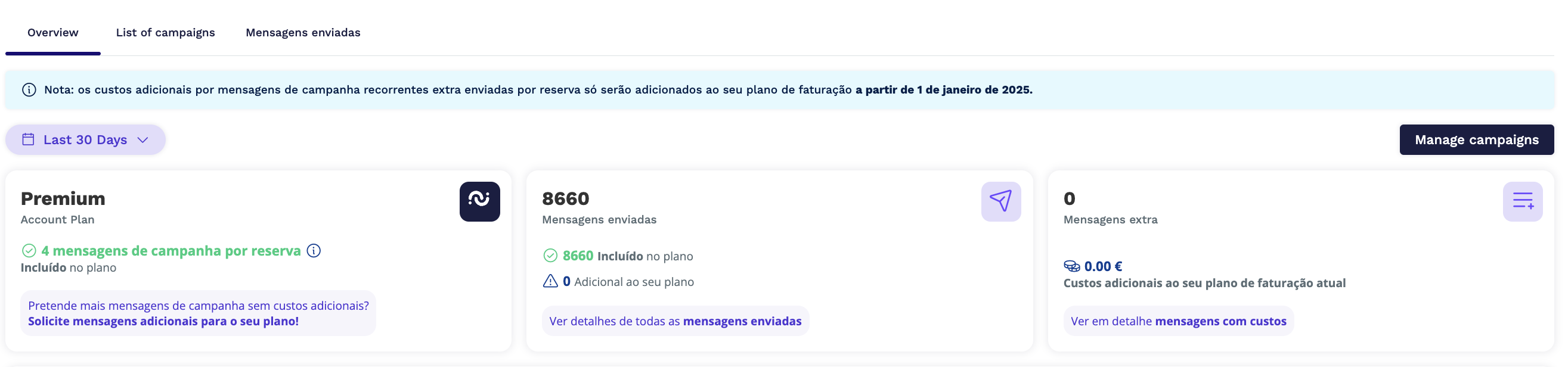
Task: Click the Manage campaigns button
Action: [x=1477, y=139]
